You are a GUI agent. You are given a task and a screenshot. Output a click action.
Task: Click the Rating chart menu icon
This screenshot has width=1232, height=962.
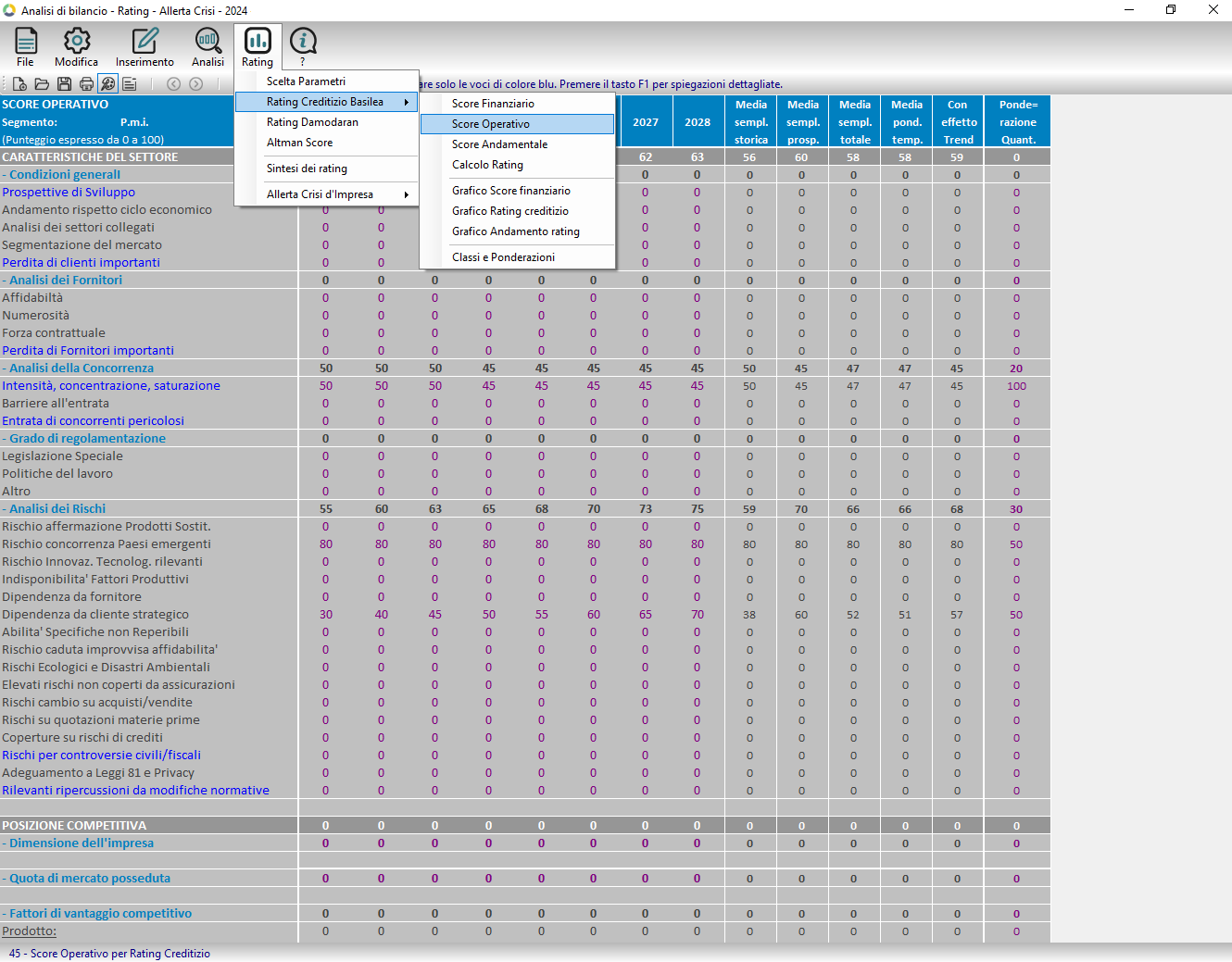tap(258, 47)
